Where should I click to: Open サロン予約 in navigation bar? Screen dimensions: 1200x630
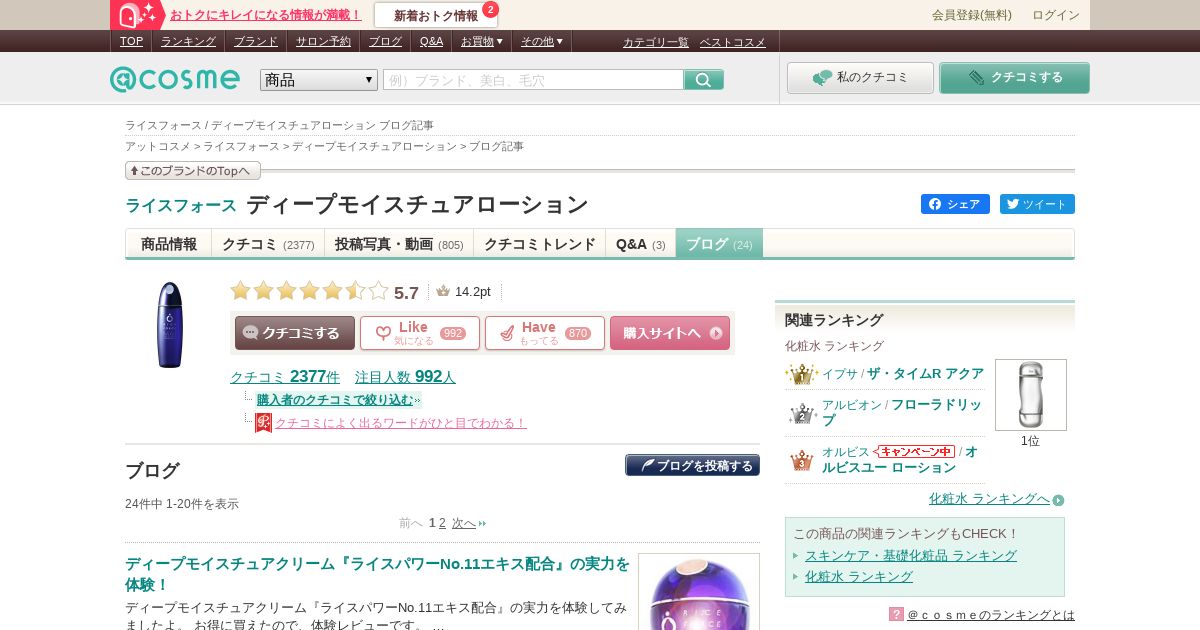pyautogui.click(x=323, y=41)
